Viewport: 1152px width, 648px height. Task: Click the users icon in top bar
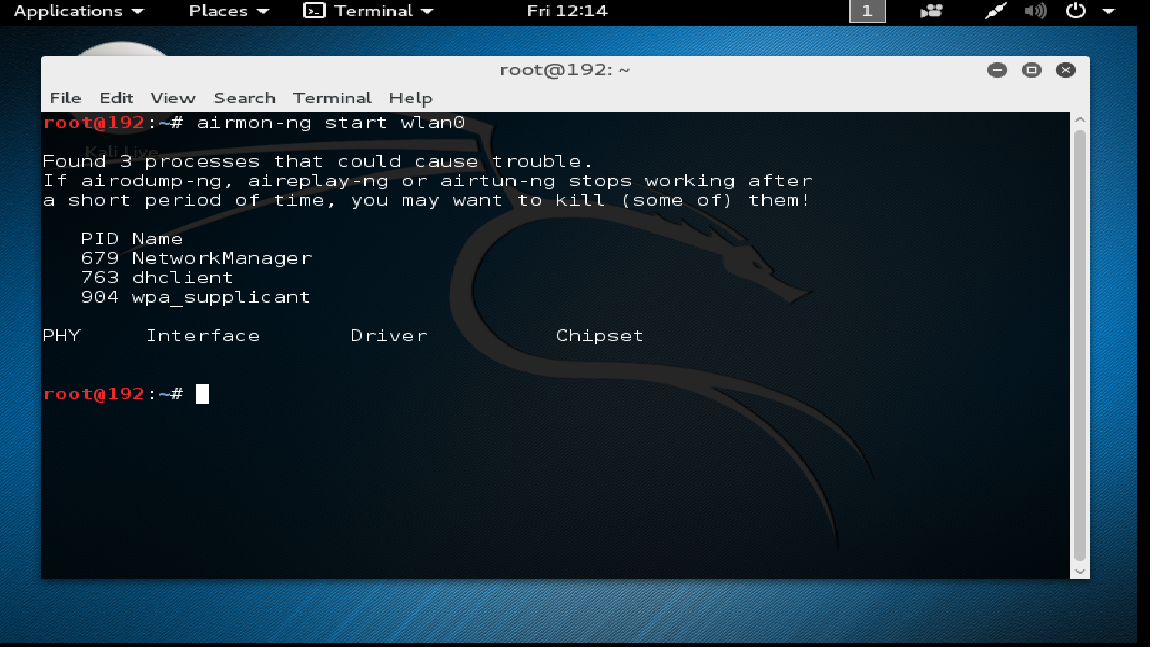pos(931,11)
